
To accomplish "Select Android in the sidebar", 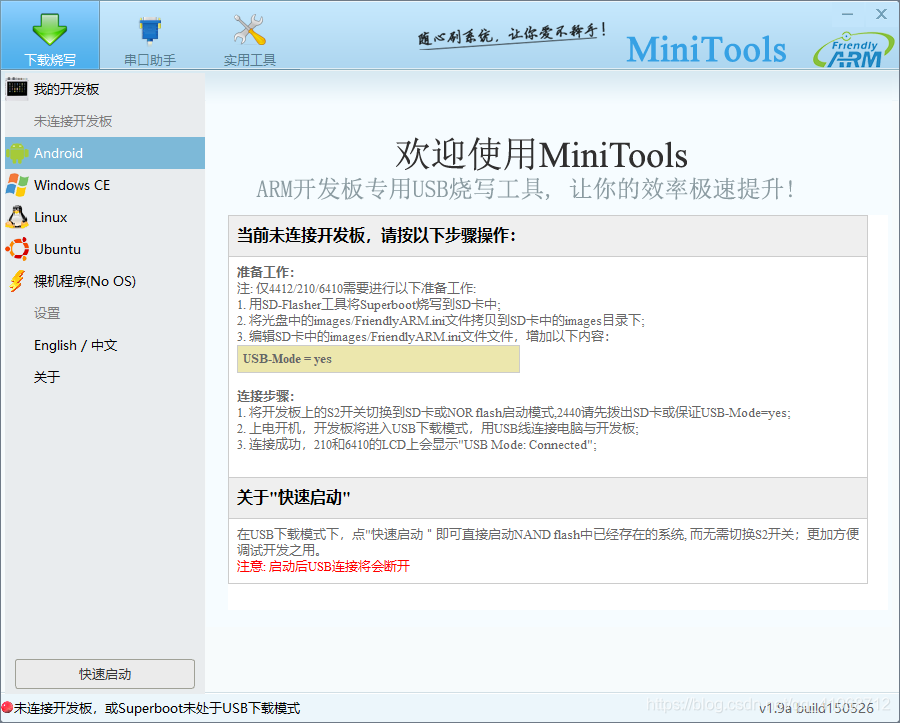I will (x=104, y=153).
